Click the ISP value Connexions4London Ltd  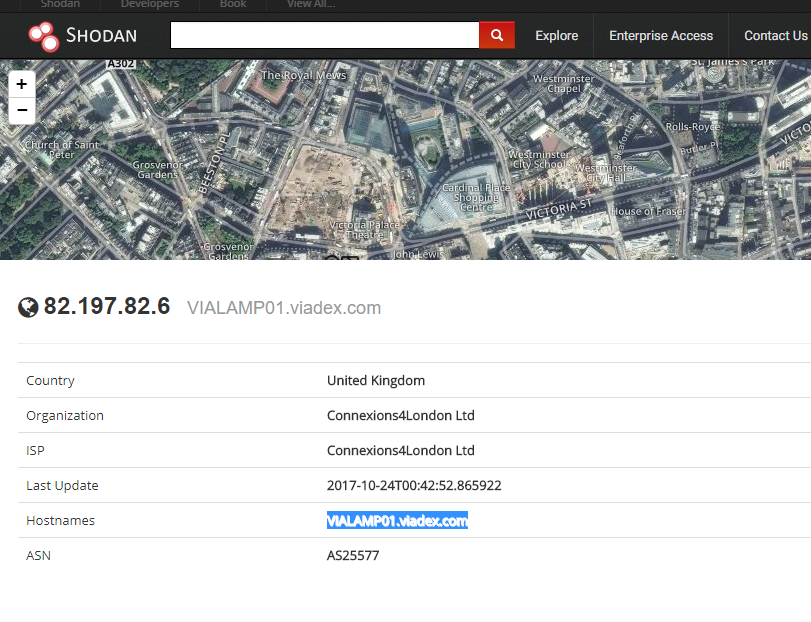click(x=401, y=451)
